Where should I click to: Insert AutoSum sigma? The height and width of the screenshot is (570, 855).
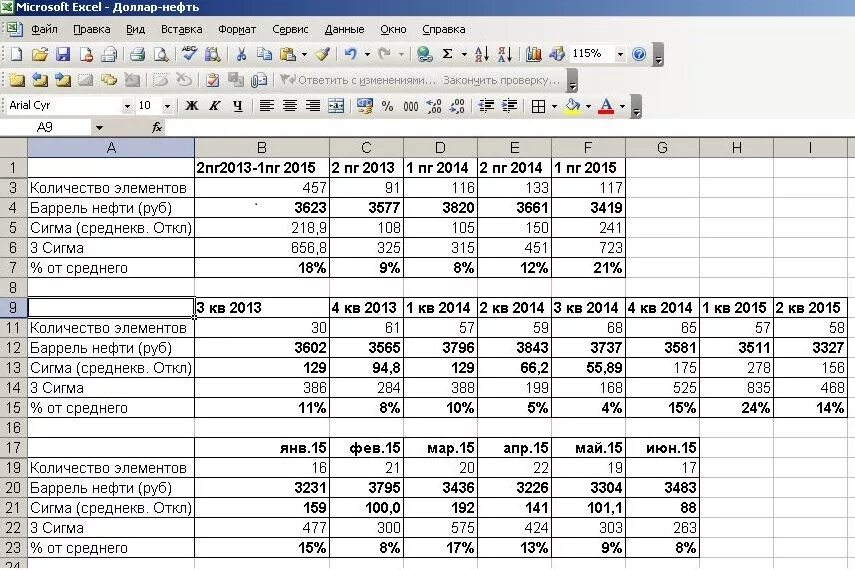click(x=448, y=54)
